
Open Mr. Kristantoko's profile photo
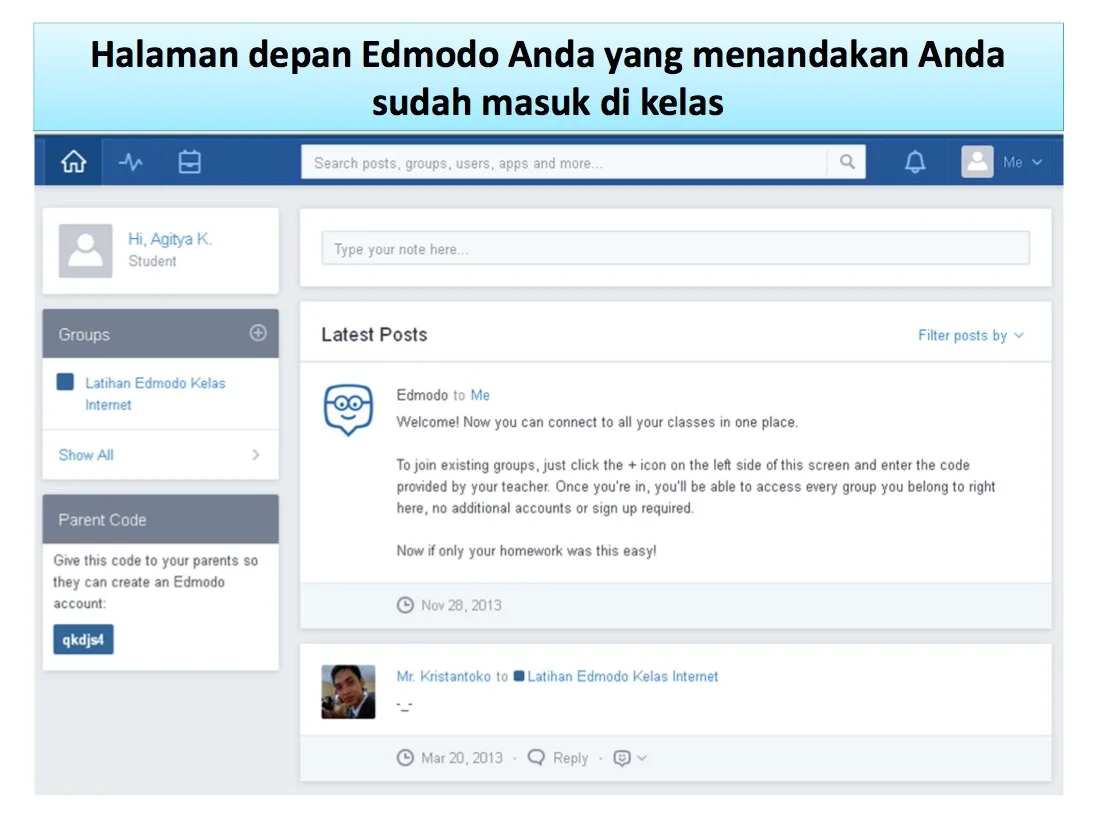(348, 692)
